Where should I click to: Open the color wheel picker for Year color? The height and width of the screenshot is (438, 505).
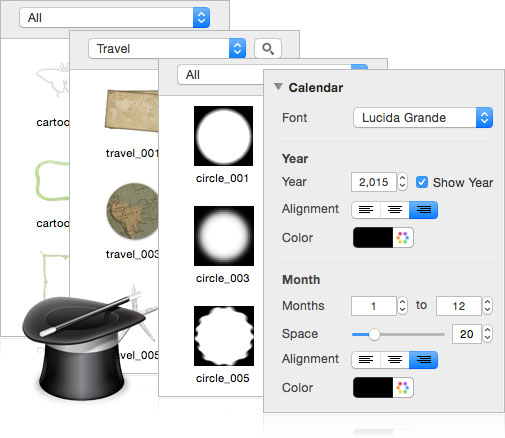pyautogui.click(x=403, y=238)
